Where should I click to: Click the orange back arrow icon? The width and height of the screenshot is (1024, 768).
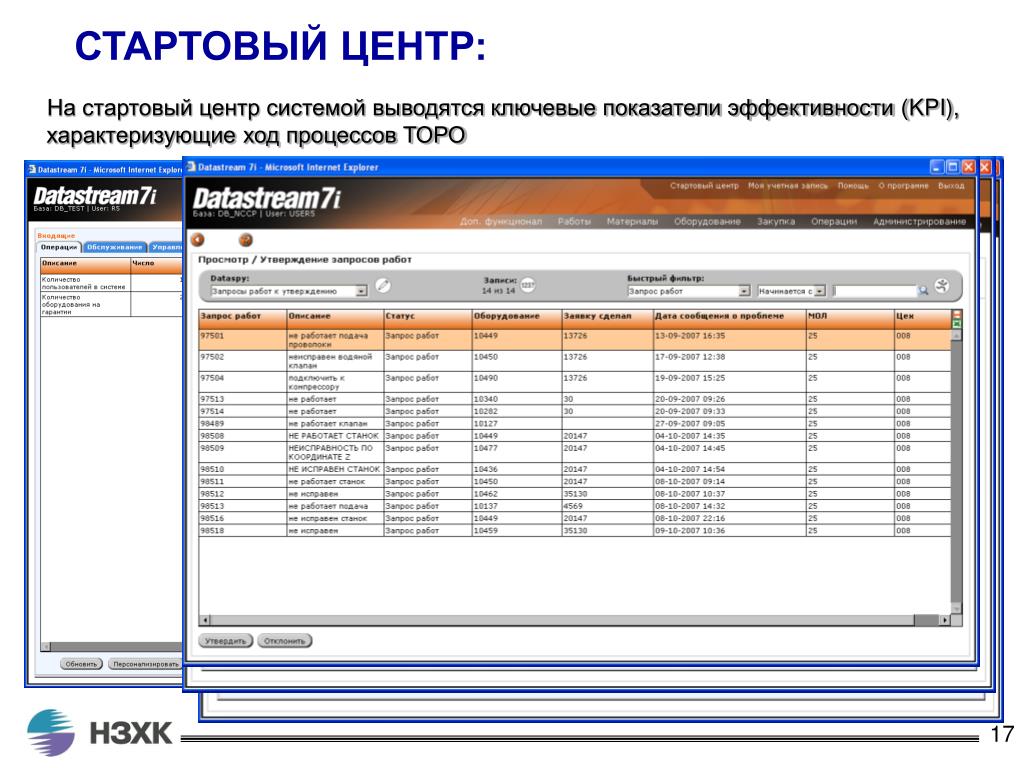[197, 240]
